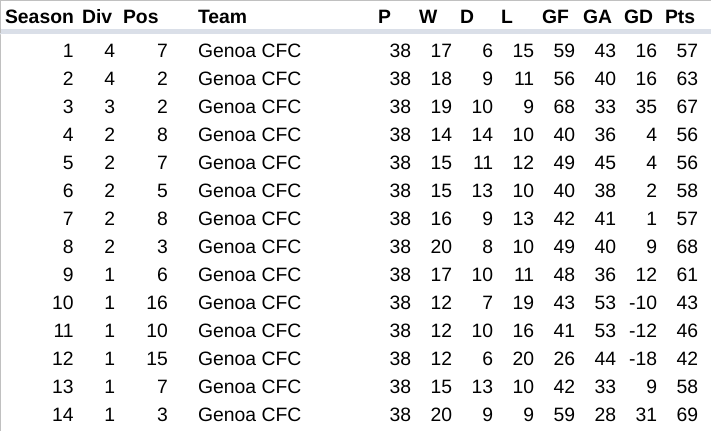Viewport: 711px width, 431px height.
Task: Sort by the Div column header
Action: pyautogui.click(x=97, y=17)
